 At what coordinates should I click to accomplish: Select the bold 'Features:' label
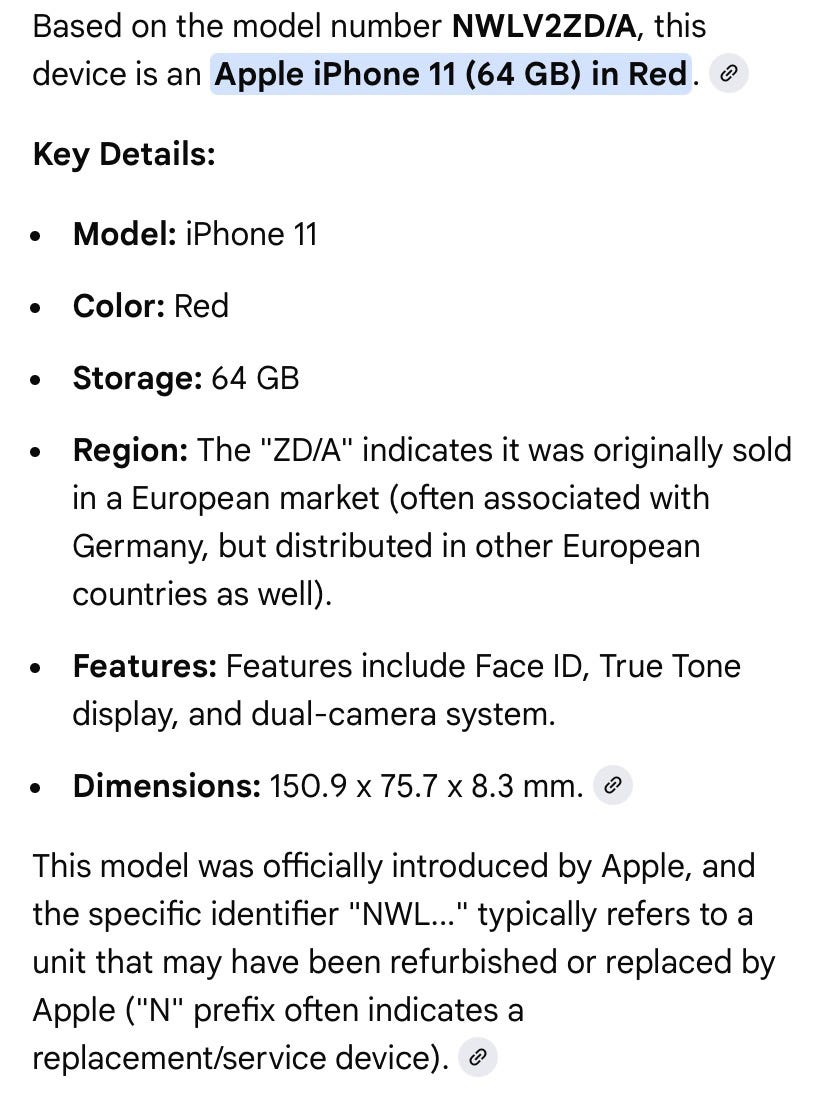145,666
